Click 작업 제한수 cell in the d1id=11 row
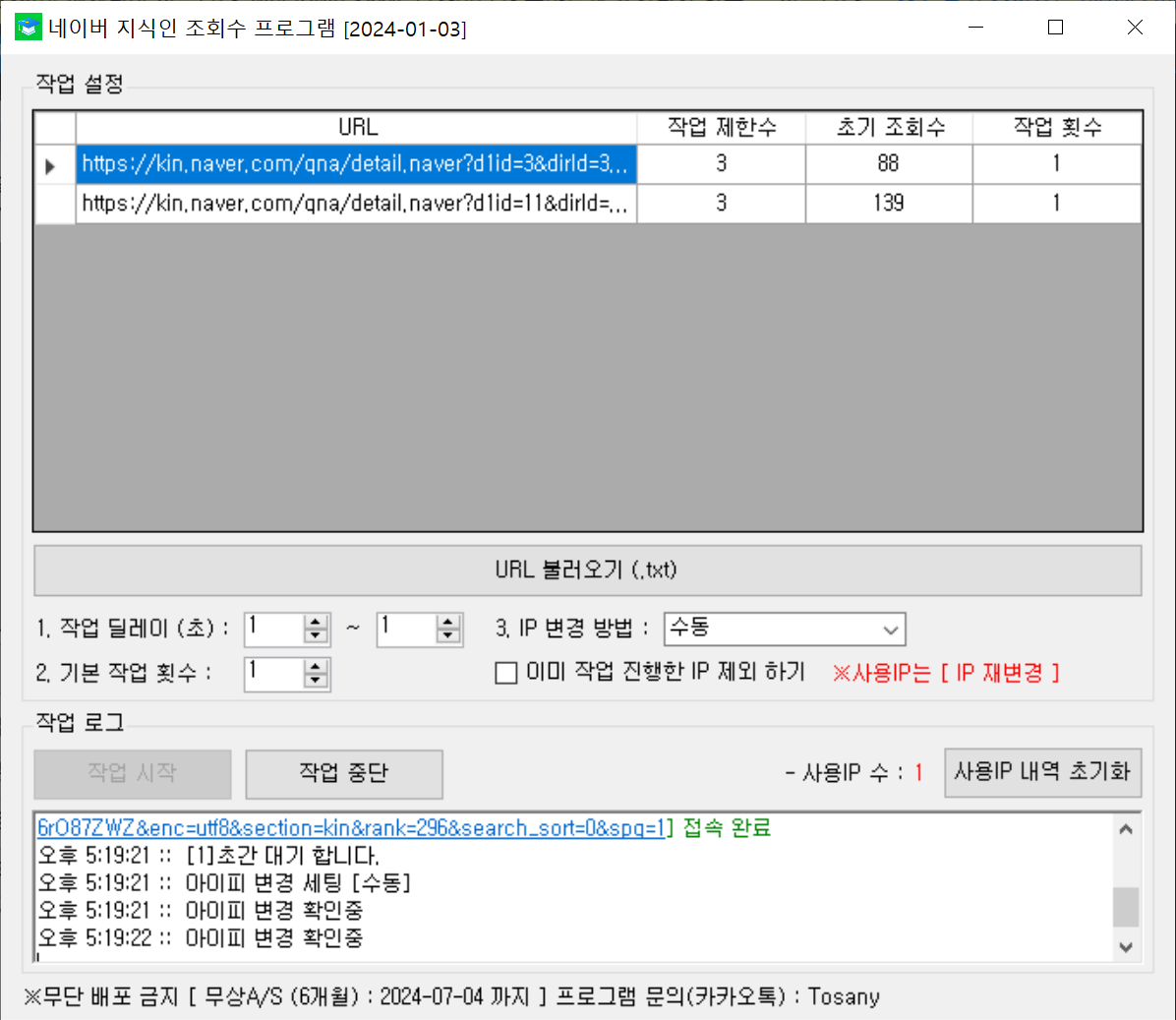This screenshot has height=1020, width=1176. [722, 204]
